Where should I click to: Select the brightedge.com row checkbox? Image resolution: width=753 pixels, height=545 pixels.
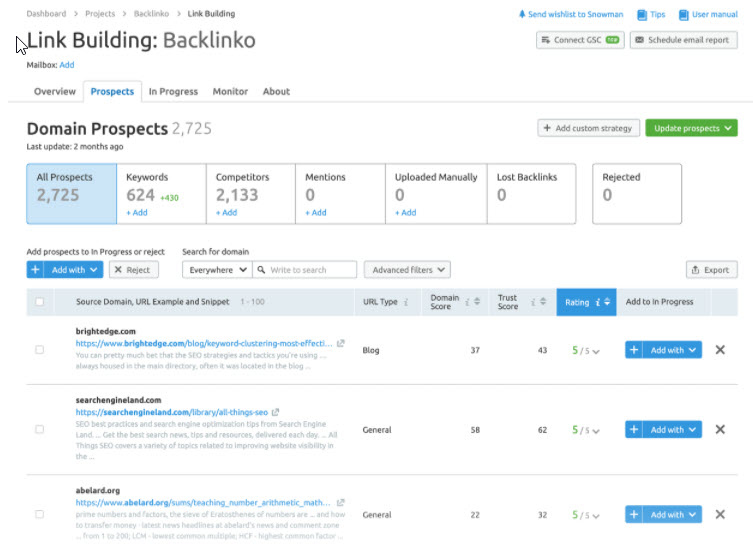40,350
